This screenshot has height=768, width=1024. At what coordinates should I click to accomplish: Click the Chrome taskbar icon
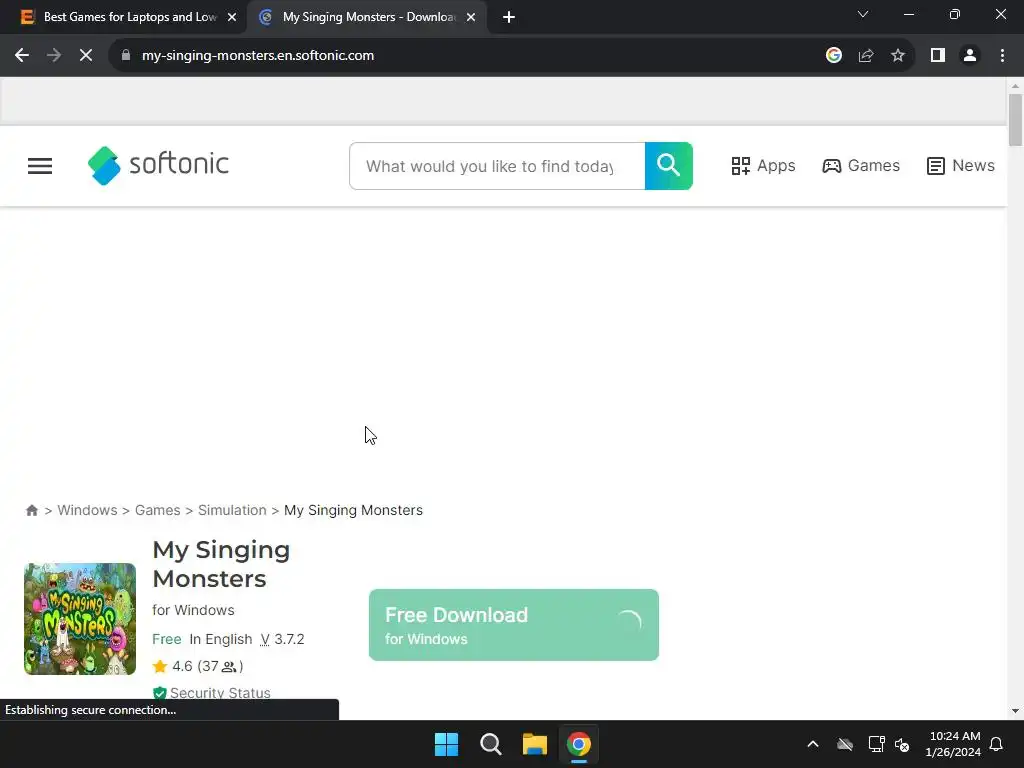(x=579, y=744)
